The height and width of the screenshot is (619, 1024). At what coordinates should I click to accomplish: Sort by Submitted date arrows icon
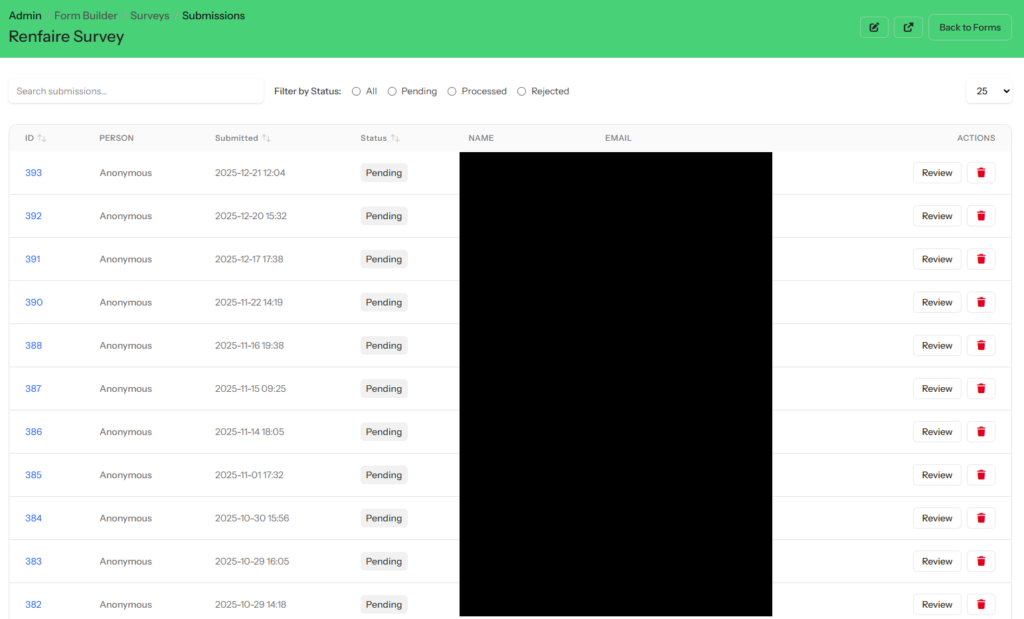[267, 138]
